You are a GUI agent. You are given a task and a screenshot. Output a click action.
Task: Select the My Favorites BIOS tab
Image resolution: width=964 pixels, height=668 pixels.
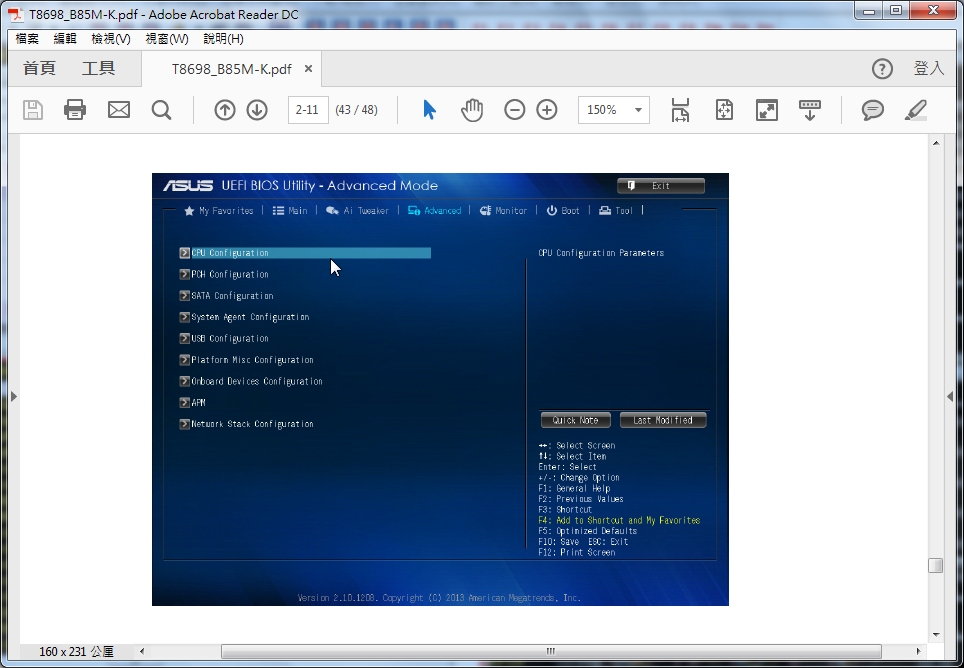point(219,211)
